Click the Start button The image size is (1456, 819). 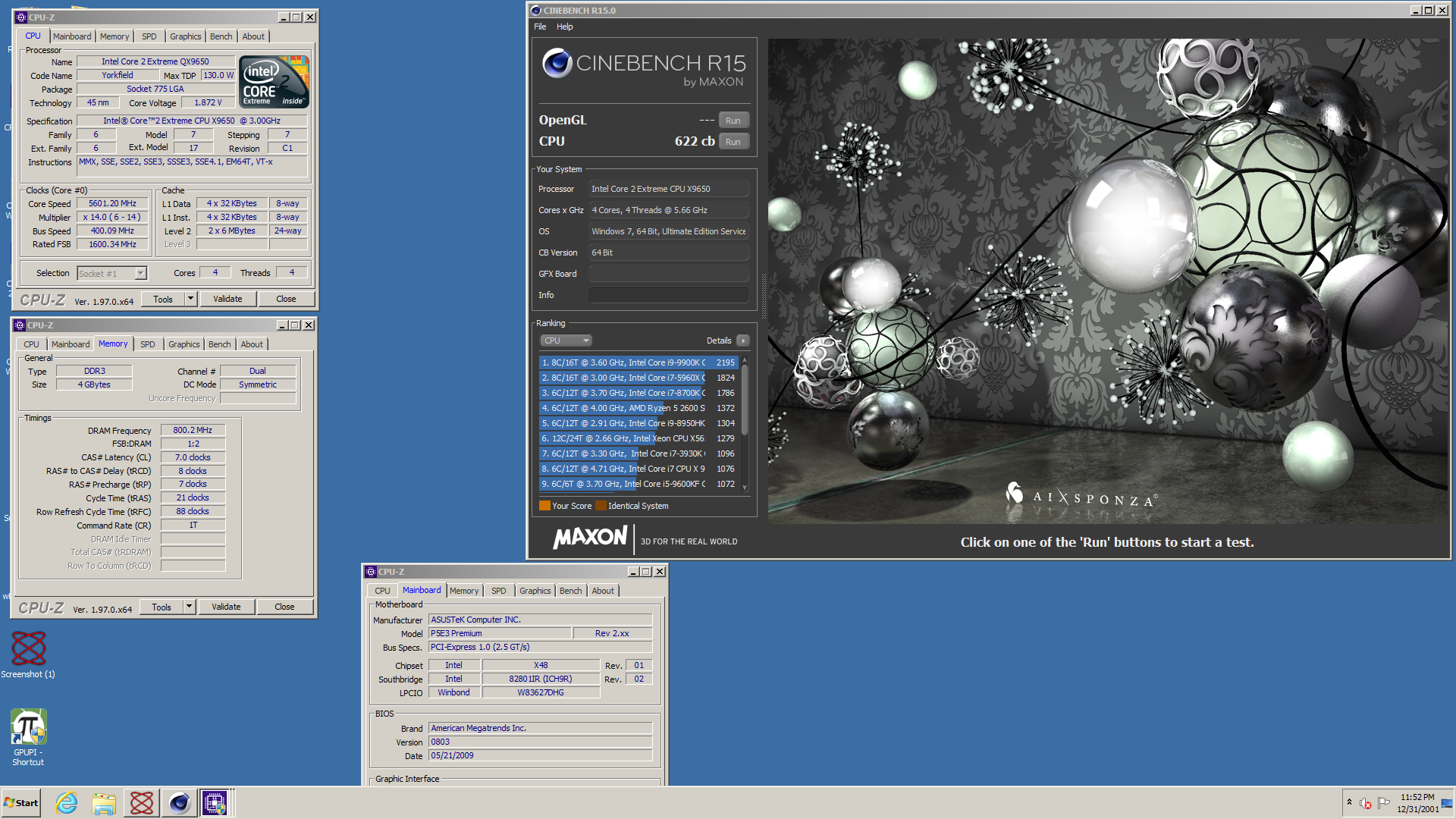[21, 803]
